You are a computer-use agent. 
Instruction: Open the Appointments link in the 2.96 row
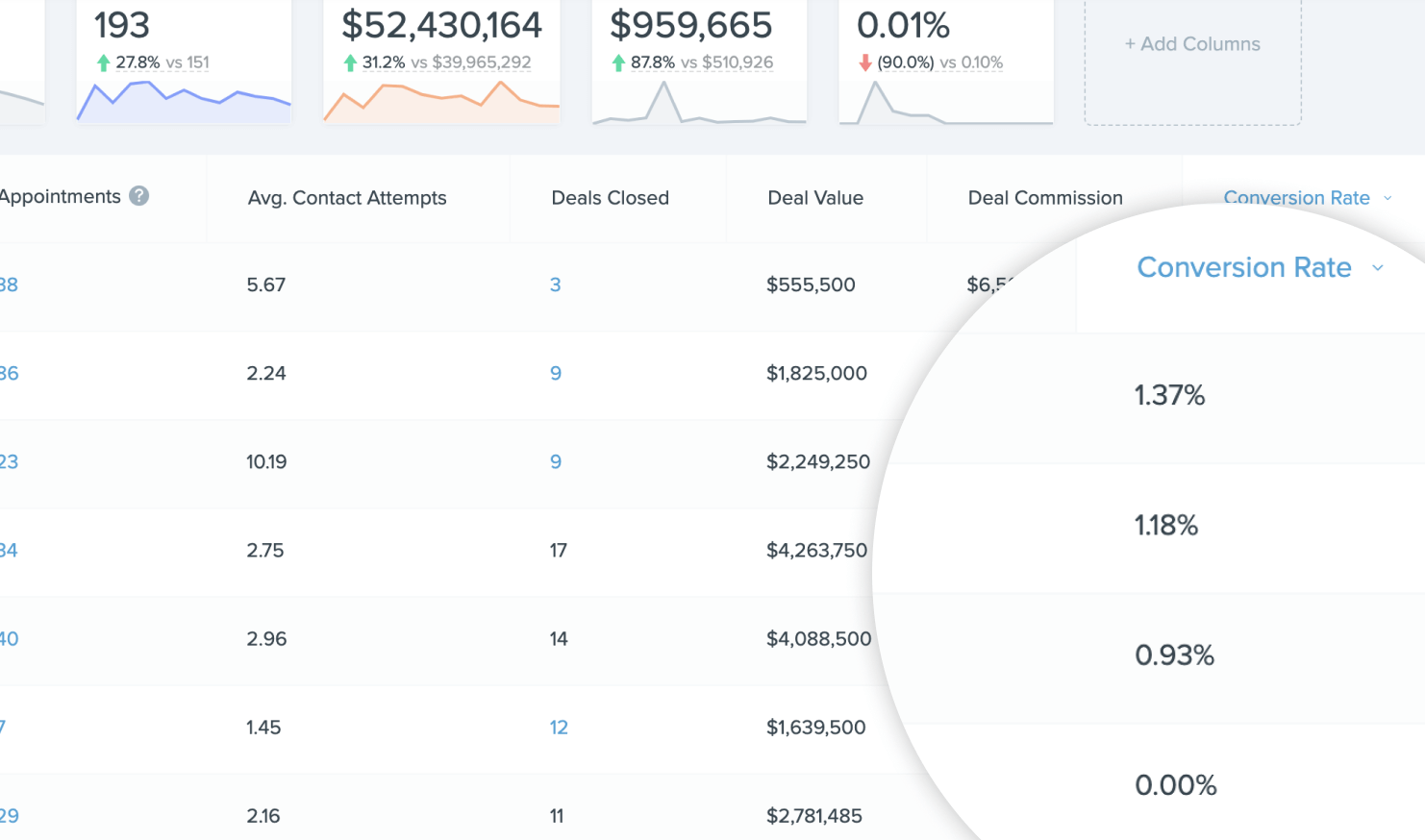[x=9, y=639]
